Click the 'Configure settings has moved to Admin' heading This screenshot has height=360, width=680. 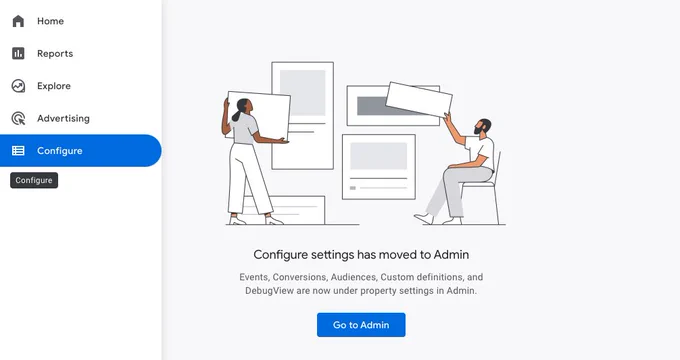click(x=361, y=255)
